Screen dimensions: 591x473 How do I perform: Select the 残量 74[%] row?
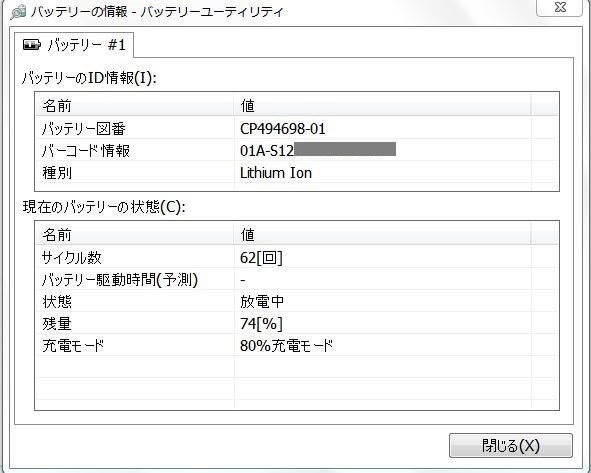(x=297, y=323)
